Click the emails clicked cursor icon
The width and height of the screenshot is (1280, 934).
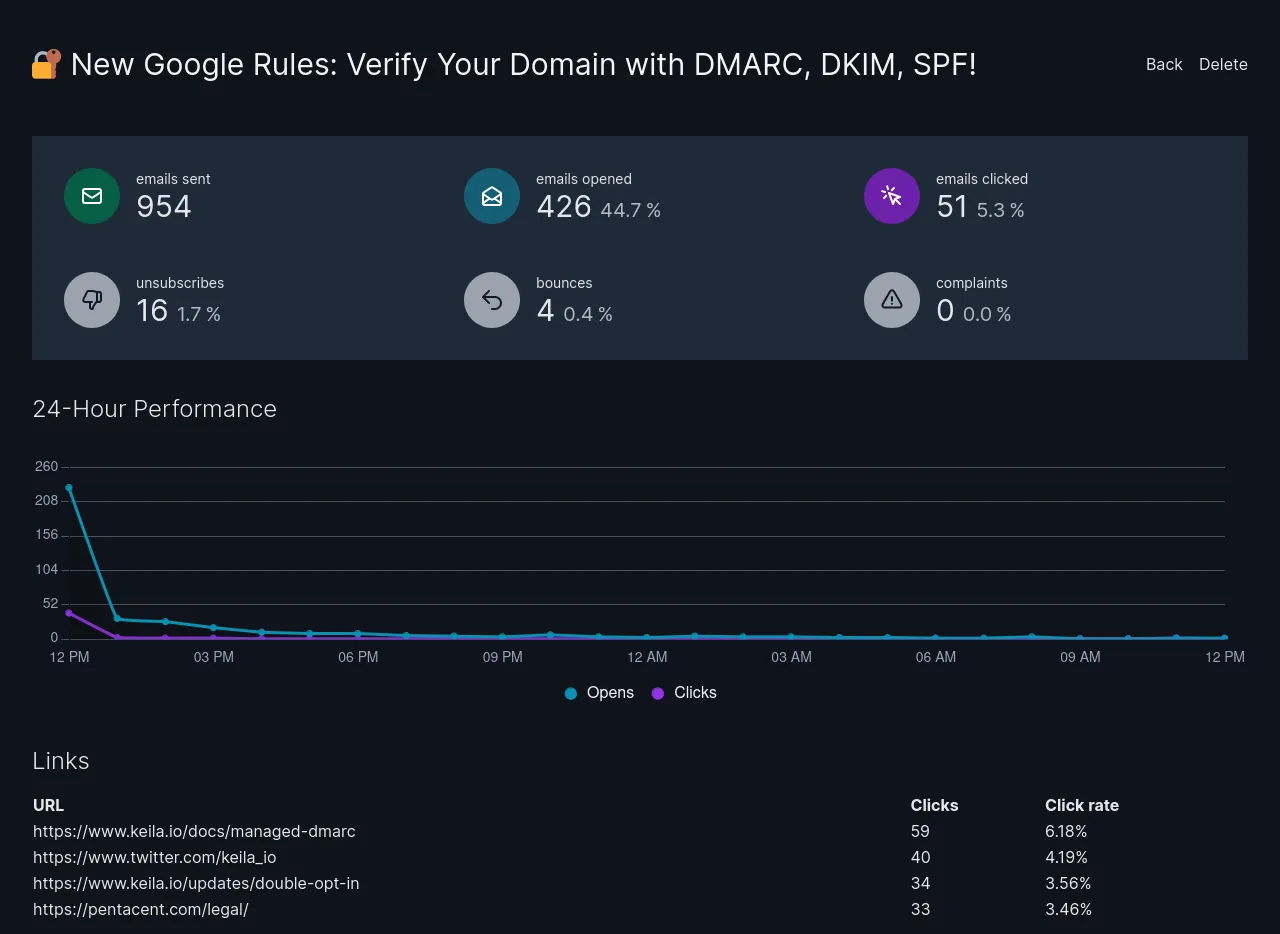(892, 196)
